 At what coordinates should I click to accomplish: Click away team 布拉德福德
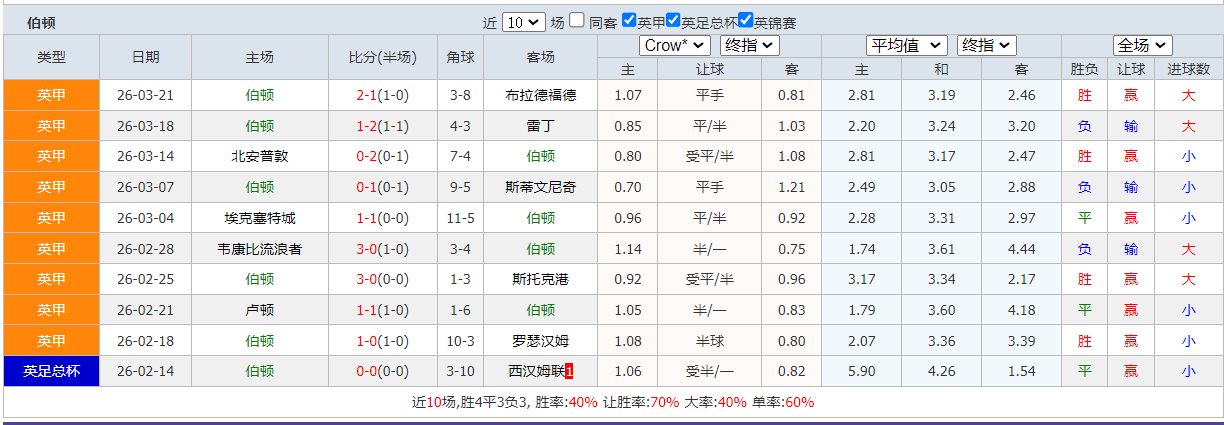pos(541,95)
